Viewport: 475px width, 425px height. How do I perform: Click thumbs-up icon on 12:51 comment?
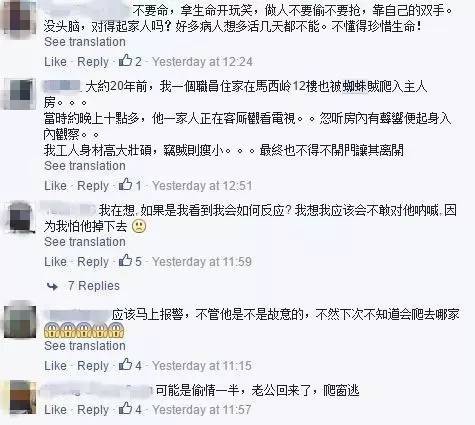pos(126,184)
